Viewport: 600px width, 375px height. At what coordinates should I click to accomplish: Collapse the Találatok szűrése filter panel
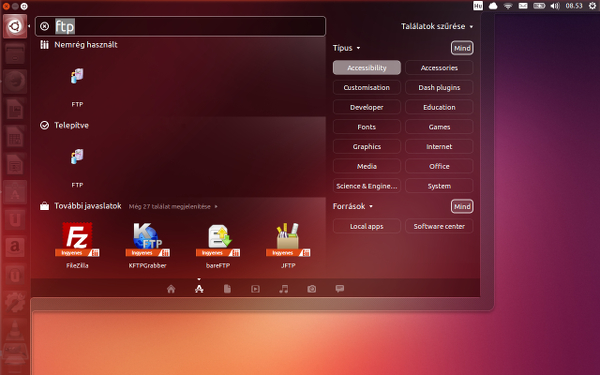pos(437,26)
